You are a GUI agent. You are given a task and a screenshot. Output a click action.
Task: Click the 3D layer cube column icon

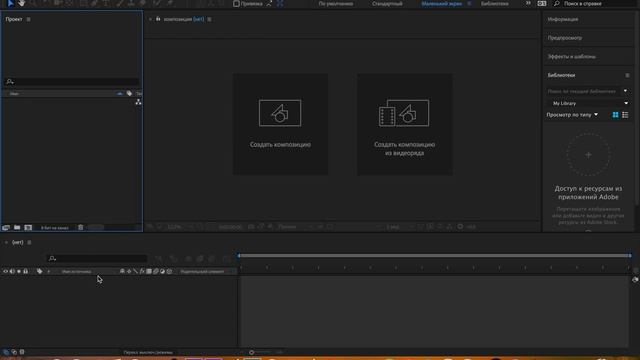pos(169,271)
